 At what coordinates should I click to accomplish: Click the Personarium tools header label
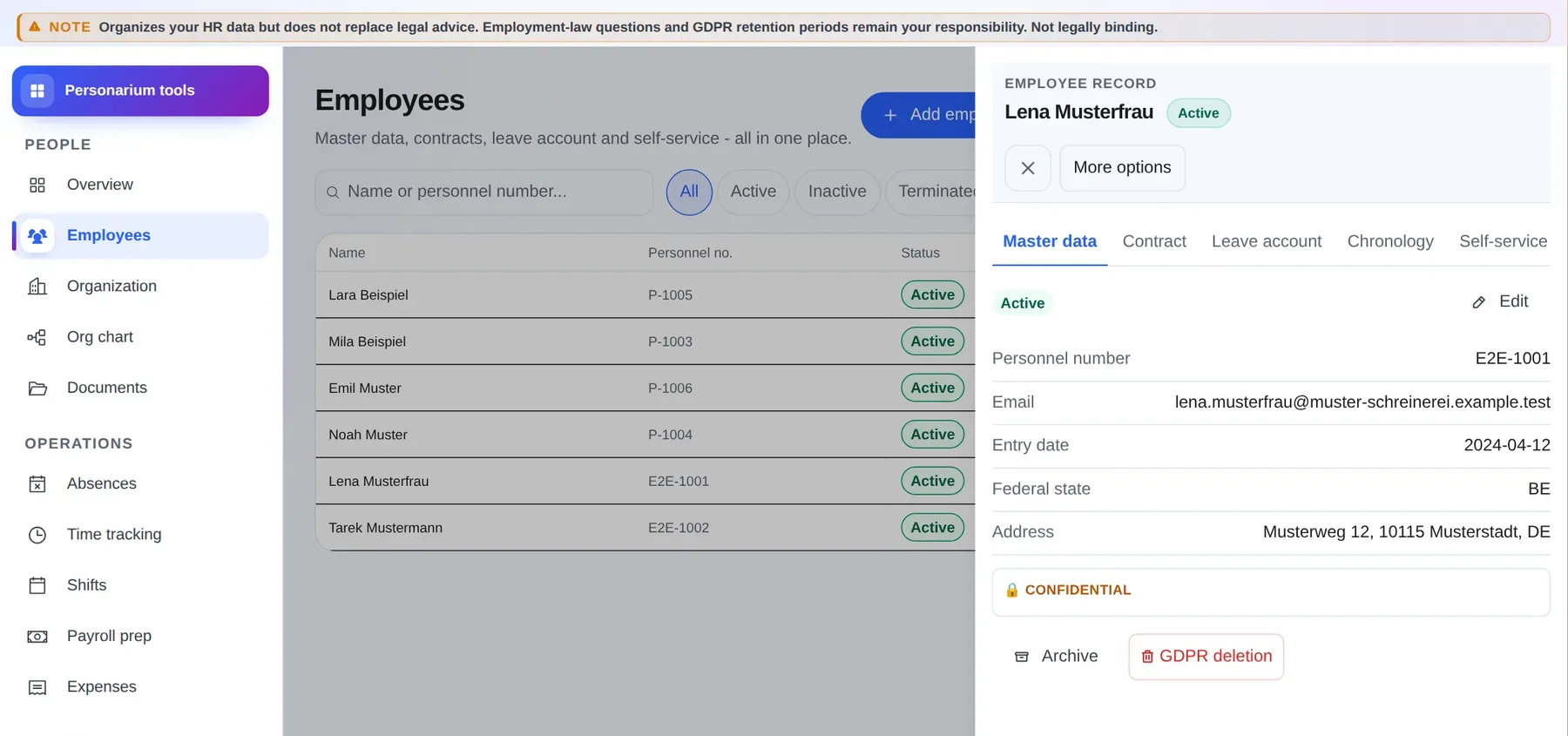130,91
